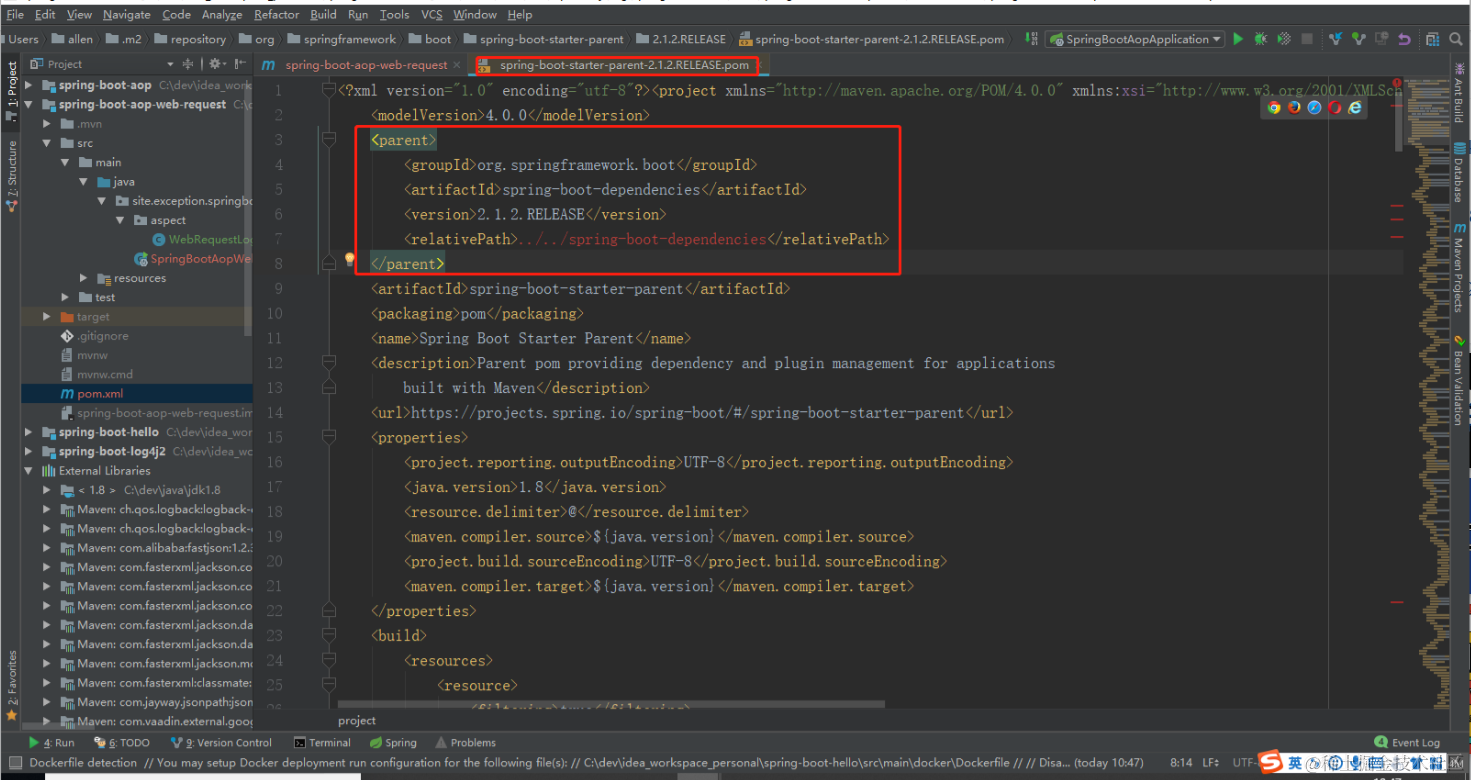Collapse External Libraries node

[29, 471]
